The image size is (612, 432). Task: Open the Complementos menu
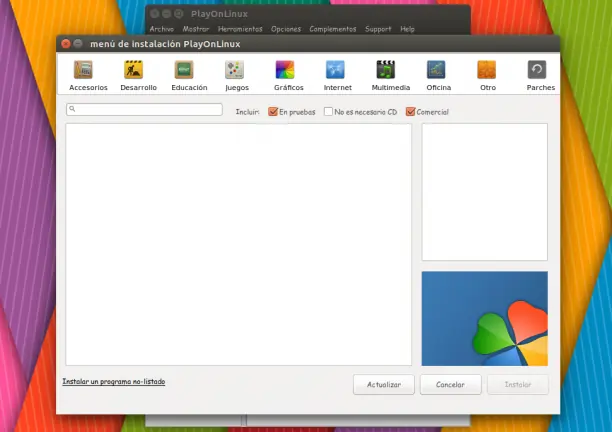click(x=333, y=29)
